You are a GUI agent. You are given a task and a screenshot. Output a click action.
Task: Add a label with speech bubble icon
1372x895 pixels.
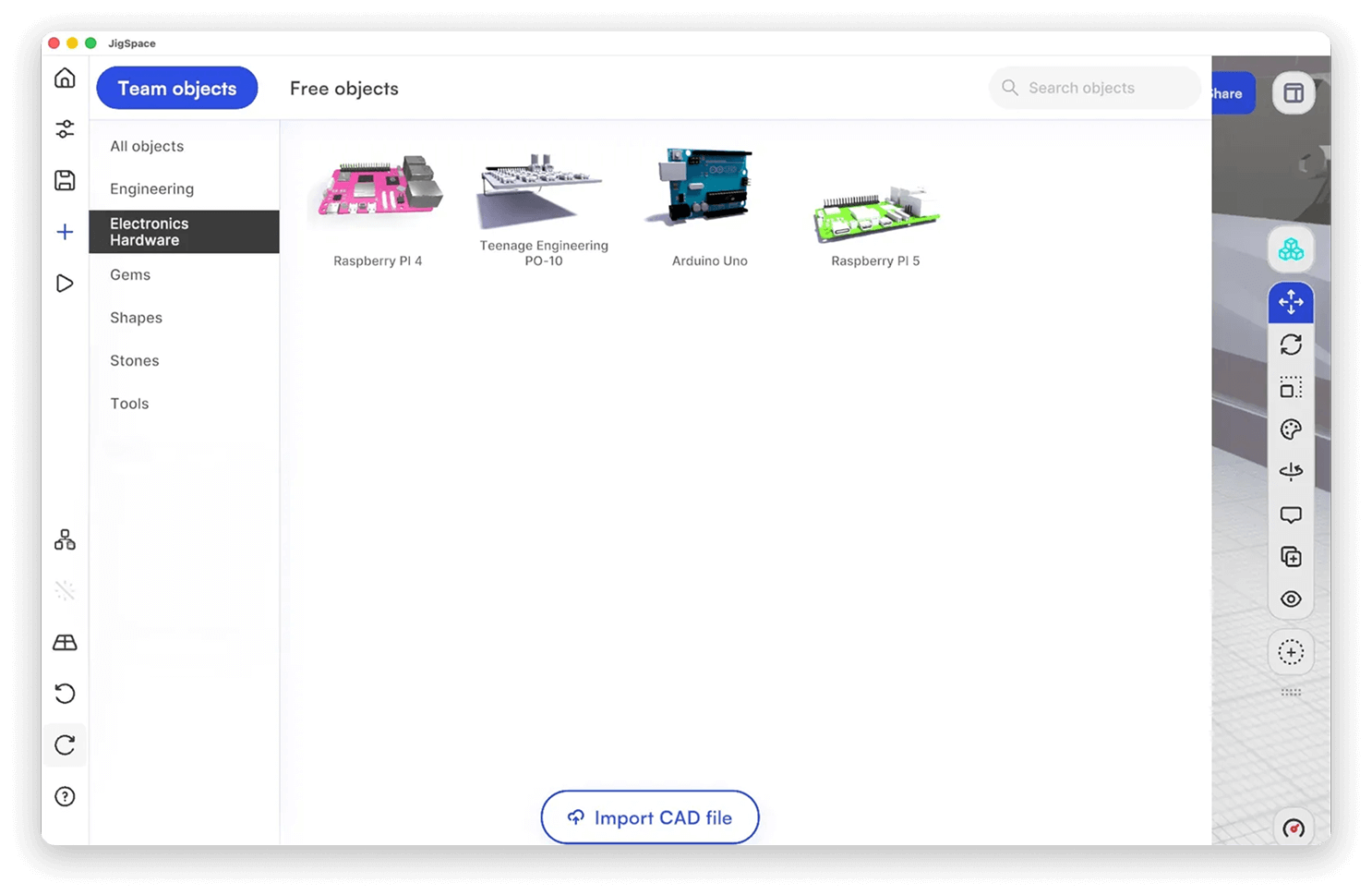point(1291,514)
